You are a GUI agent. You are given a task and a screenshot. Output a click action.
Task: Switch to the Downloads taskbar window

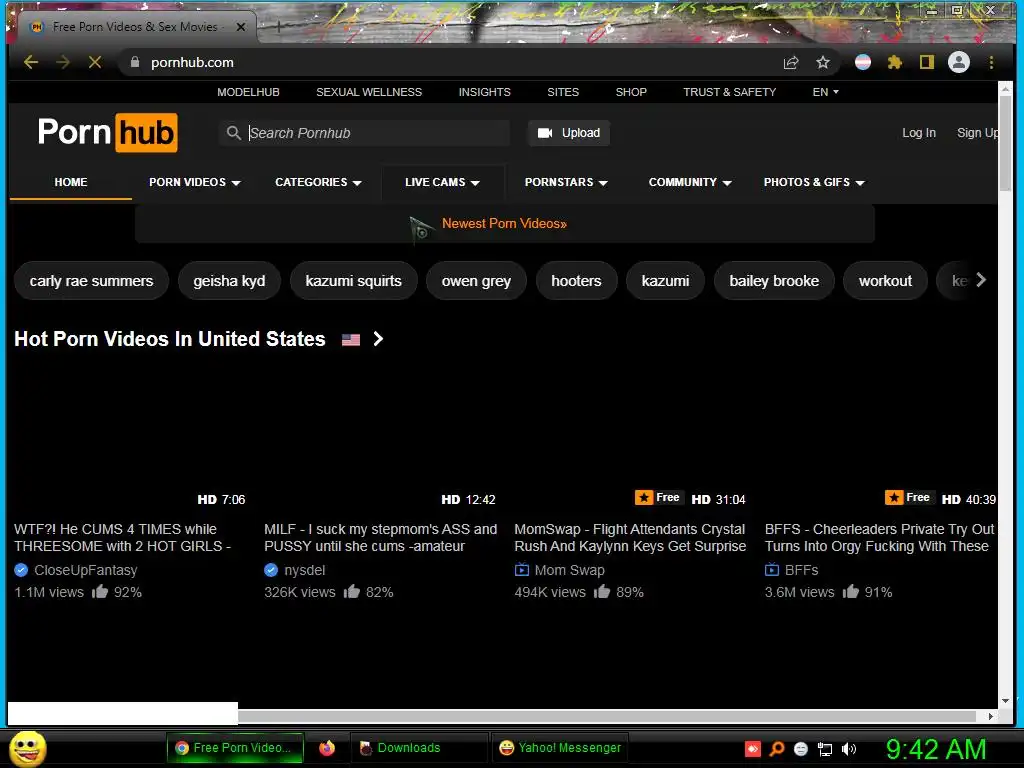tap(419, 748)
